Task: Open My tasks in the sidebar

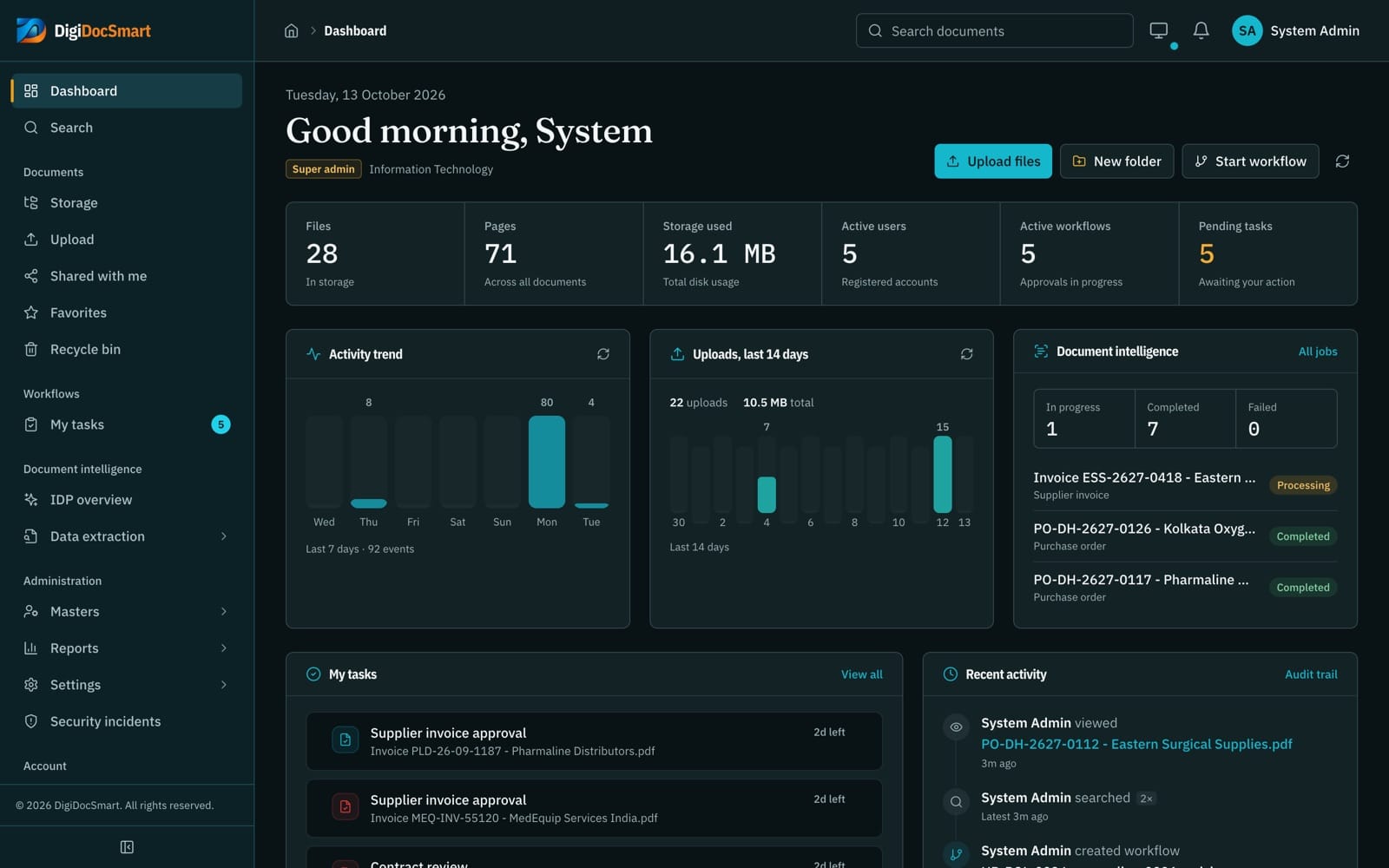Action: (x=127, y=424)
